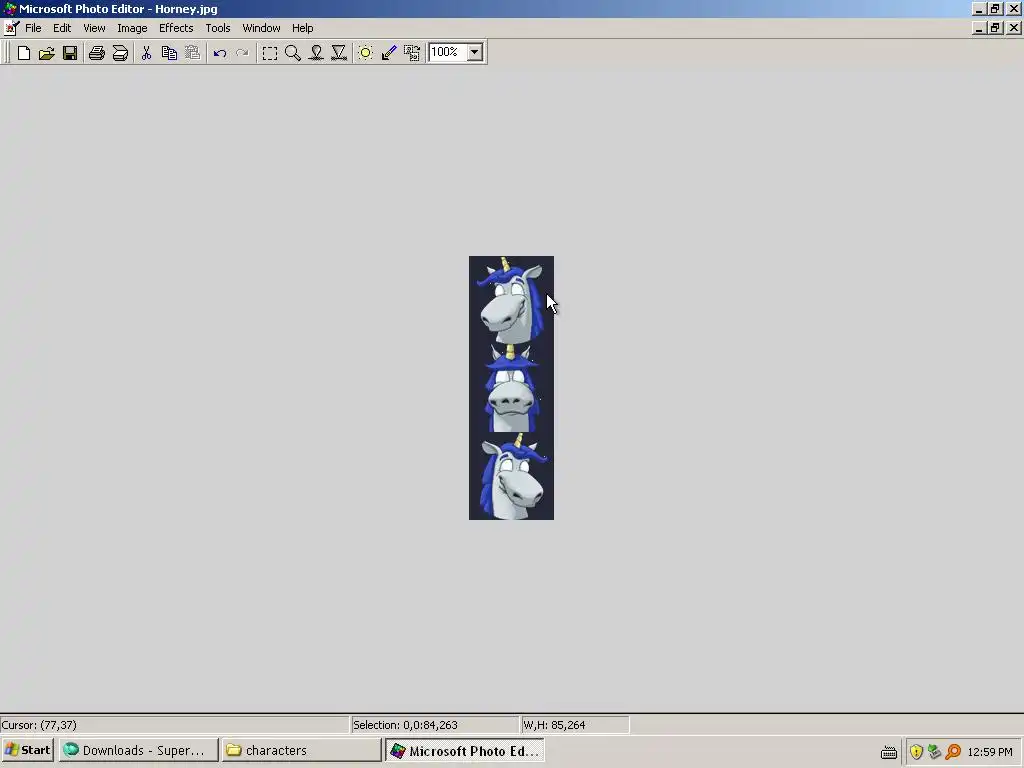1024x768 pixels.
Task: Open the Image menu
Action: (132, 28)
